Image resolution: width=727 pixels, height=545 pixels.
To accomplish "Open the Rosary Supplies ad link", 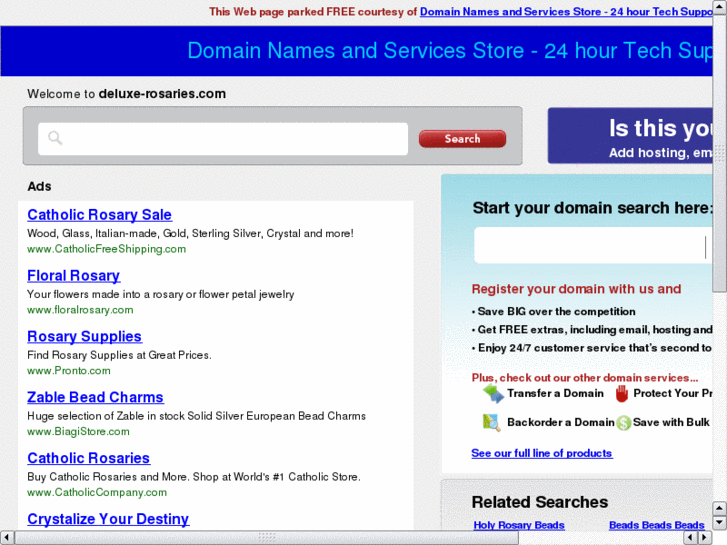I will (84, 336).
